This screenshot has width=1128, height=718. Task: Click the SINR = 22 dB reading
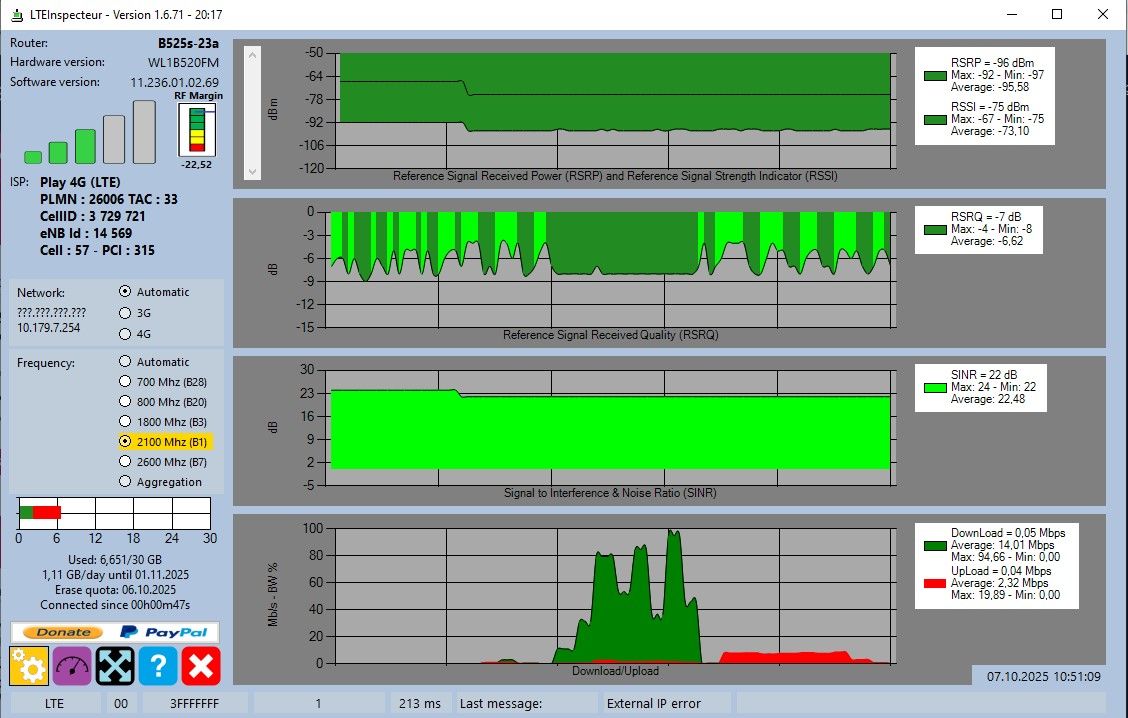(x=984, y=375)
